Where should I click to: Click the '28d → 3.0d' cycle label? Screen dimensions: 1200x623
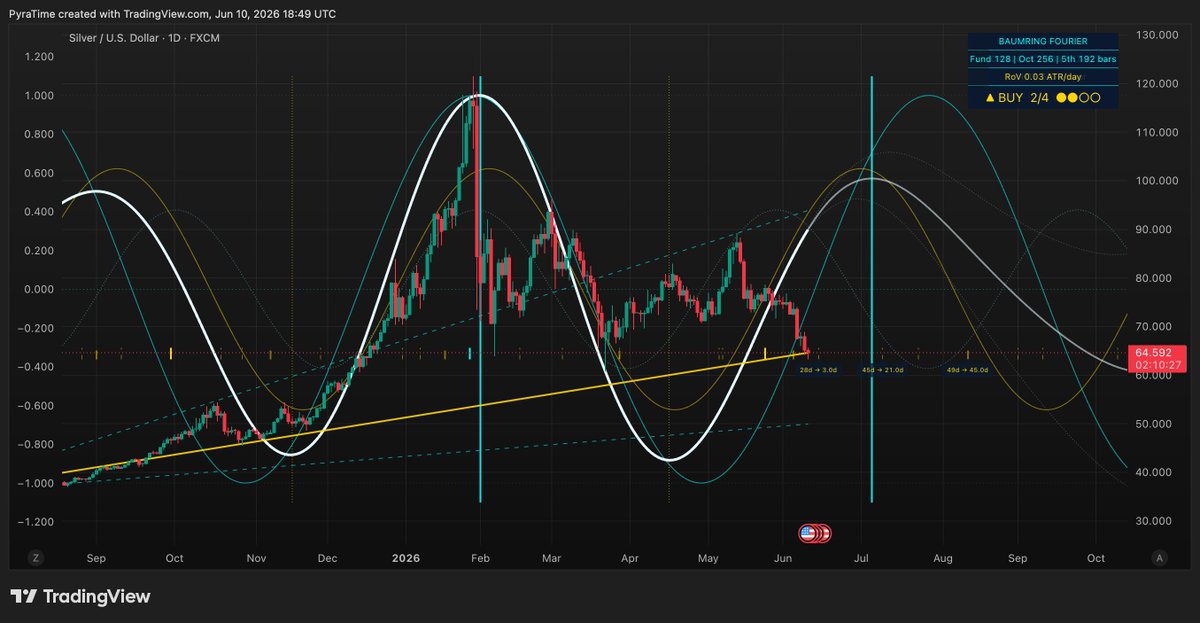(x=817, y=370)
